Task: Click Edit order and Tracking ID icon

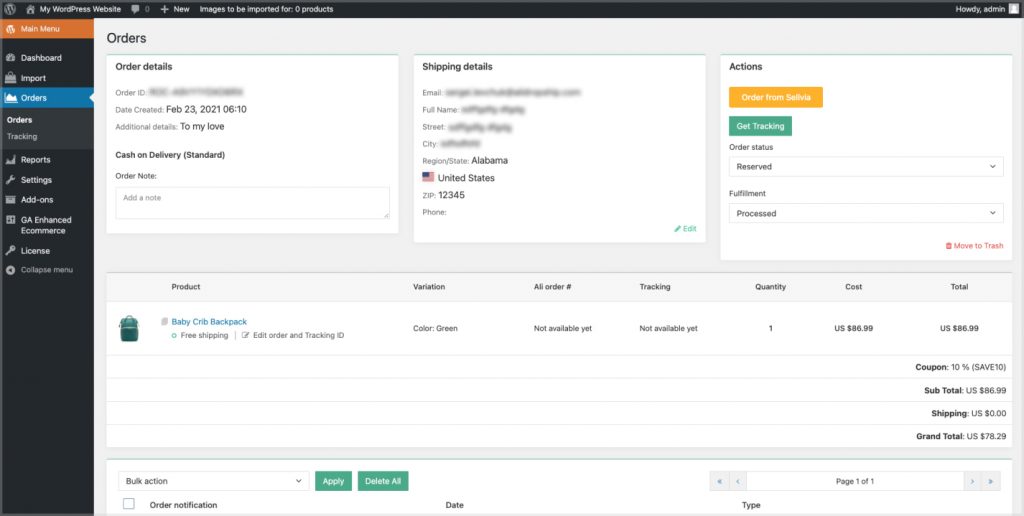Action: click(246, 335)
